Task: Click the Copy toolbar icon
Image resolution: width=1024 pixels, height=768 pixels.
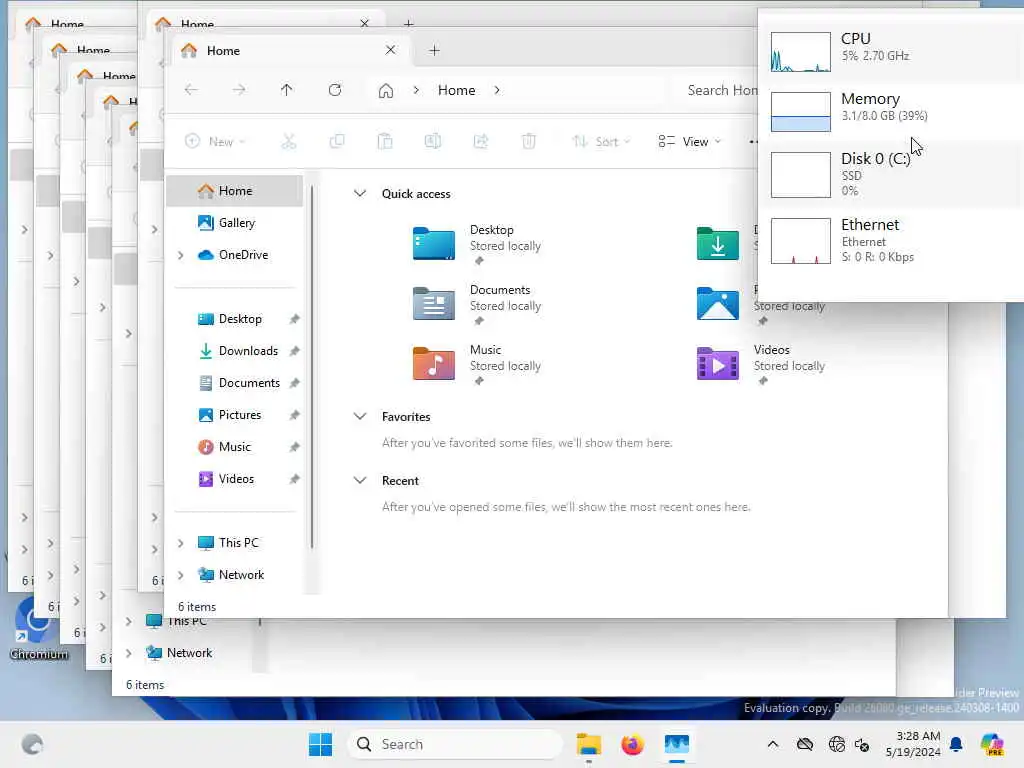Action: pos(337,141)
